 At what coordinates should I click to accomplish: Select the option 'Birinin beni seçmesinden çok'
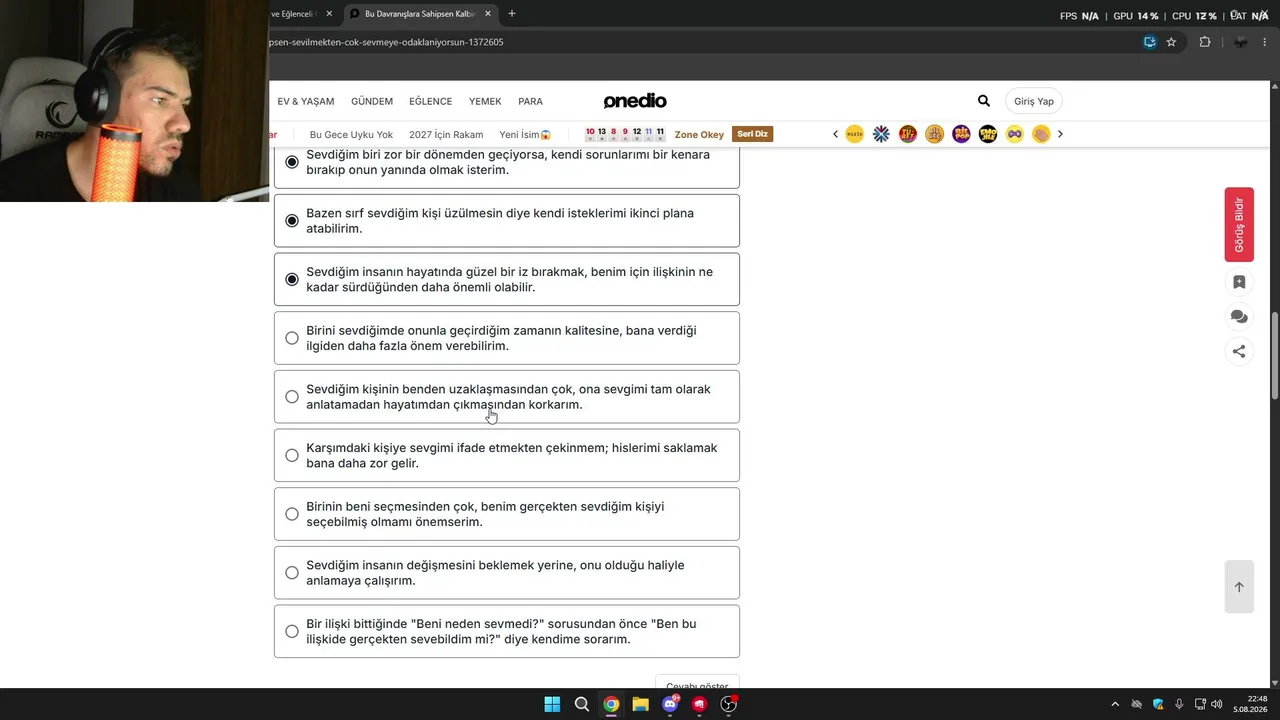pyautogui.click(x=507, y=514)
